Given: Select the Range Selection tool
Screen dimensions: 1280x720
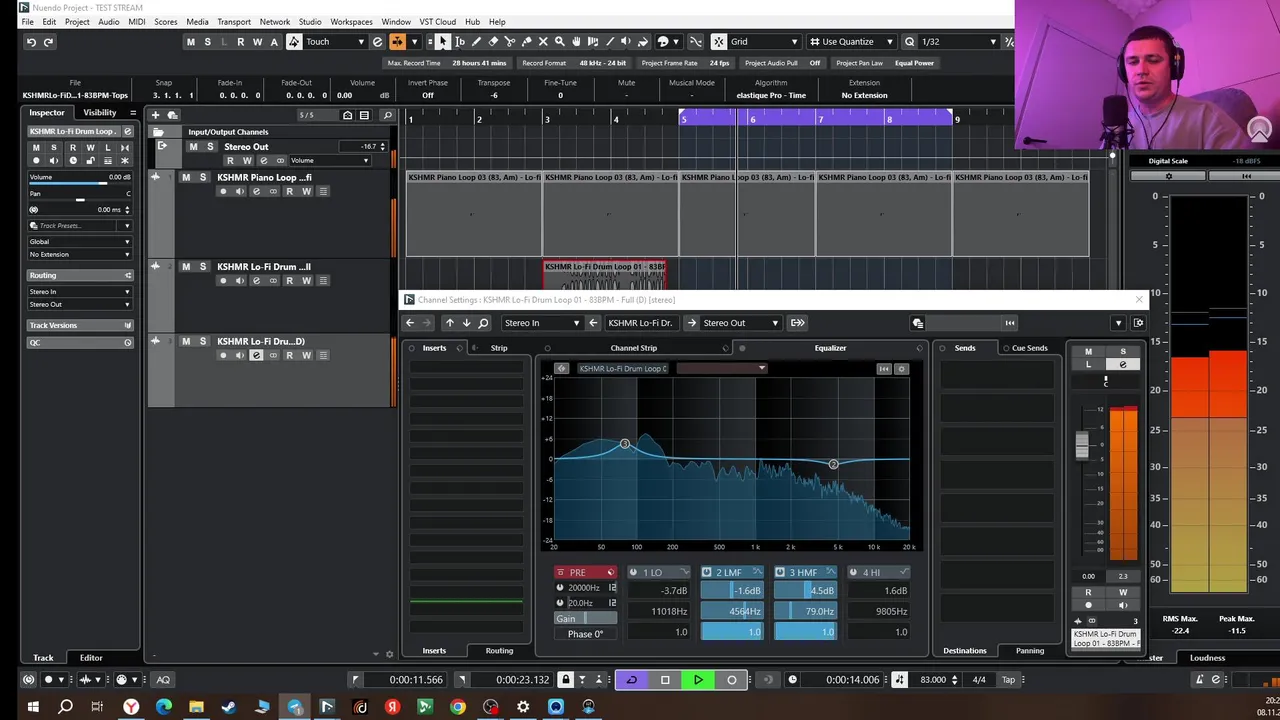Looking at the screenshot, I should coord(460,42).
